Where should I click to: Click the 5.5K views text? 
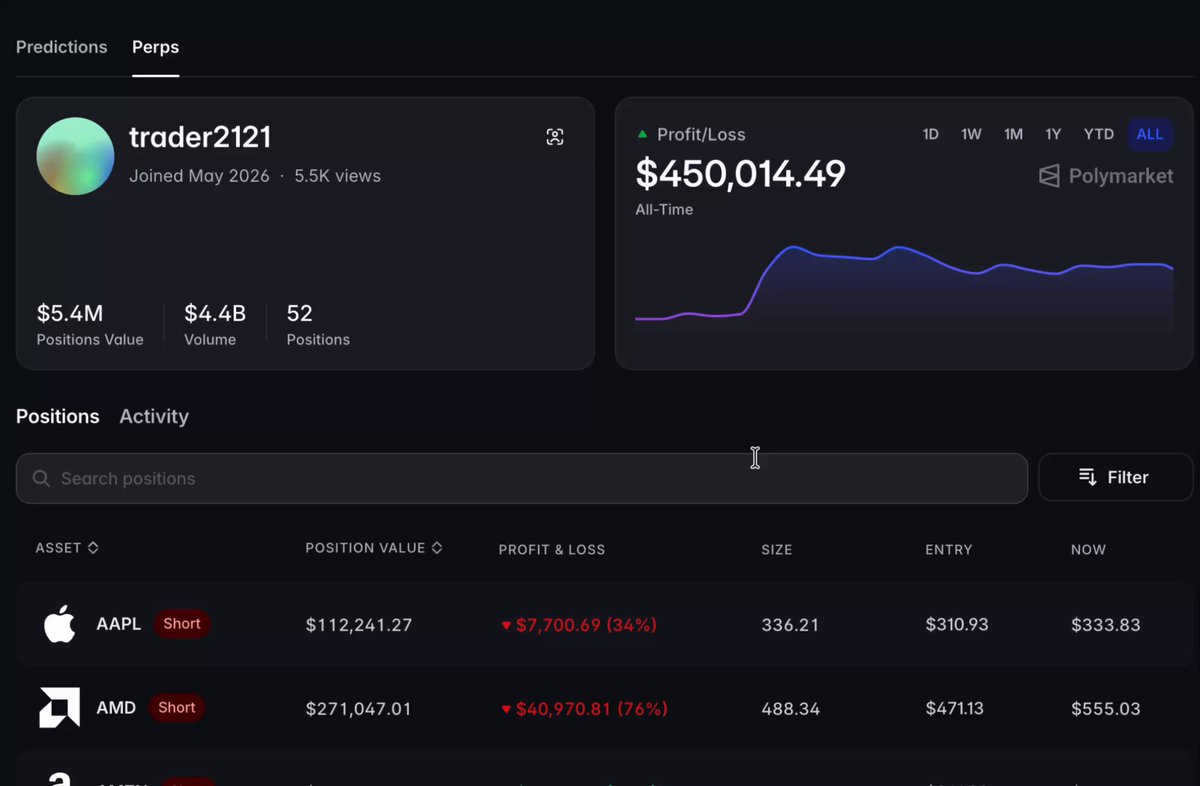(338, 176)
